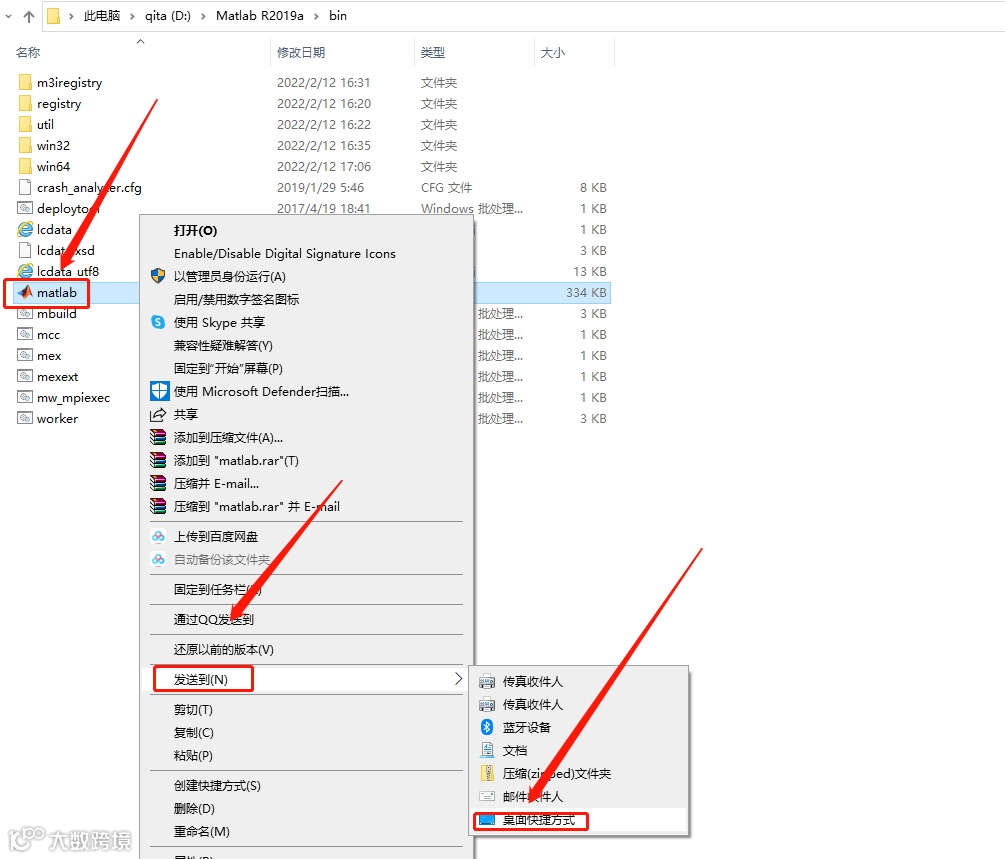
Task: Choose 蓝牙设备 in the Send to submenu
Action: (527, 727)
